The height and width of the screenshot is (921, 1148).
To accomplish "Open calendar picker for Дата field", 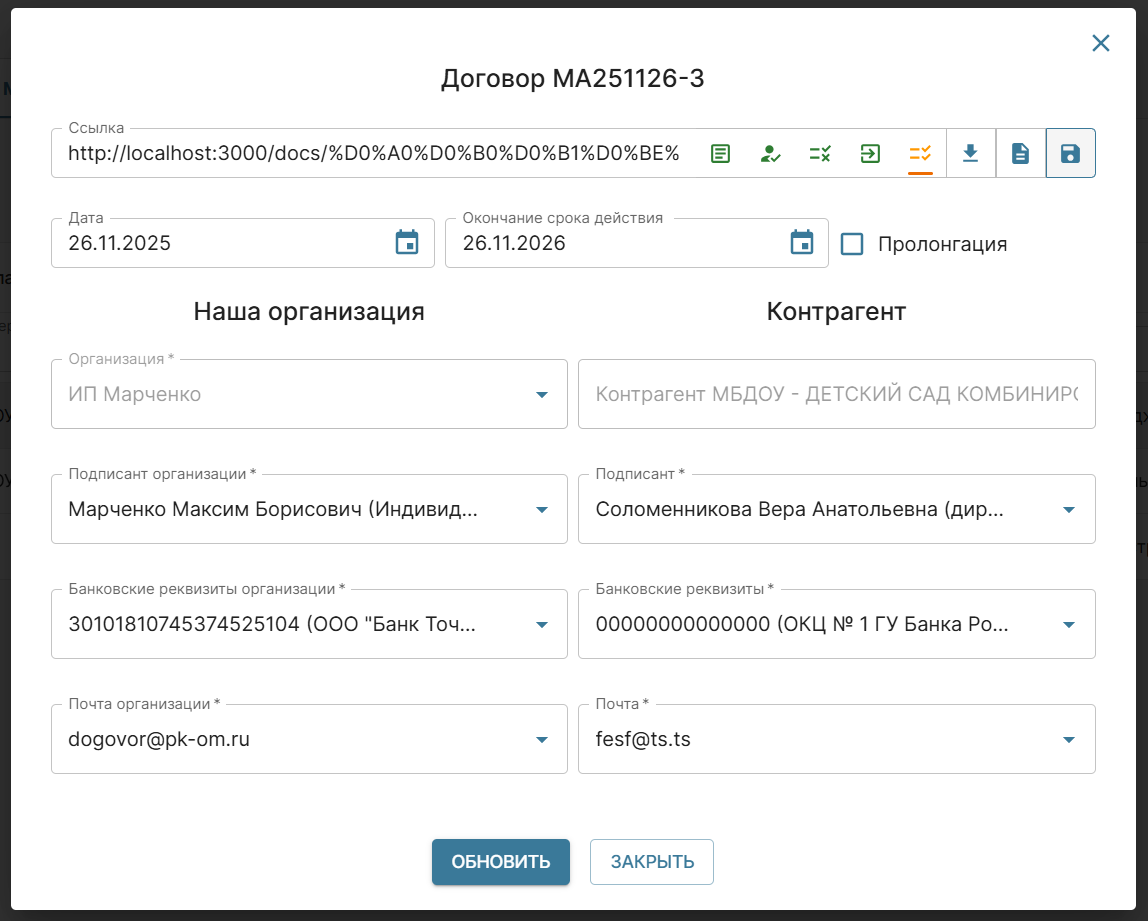I will coord(407,243).
